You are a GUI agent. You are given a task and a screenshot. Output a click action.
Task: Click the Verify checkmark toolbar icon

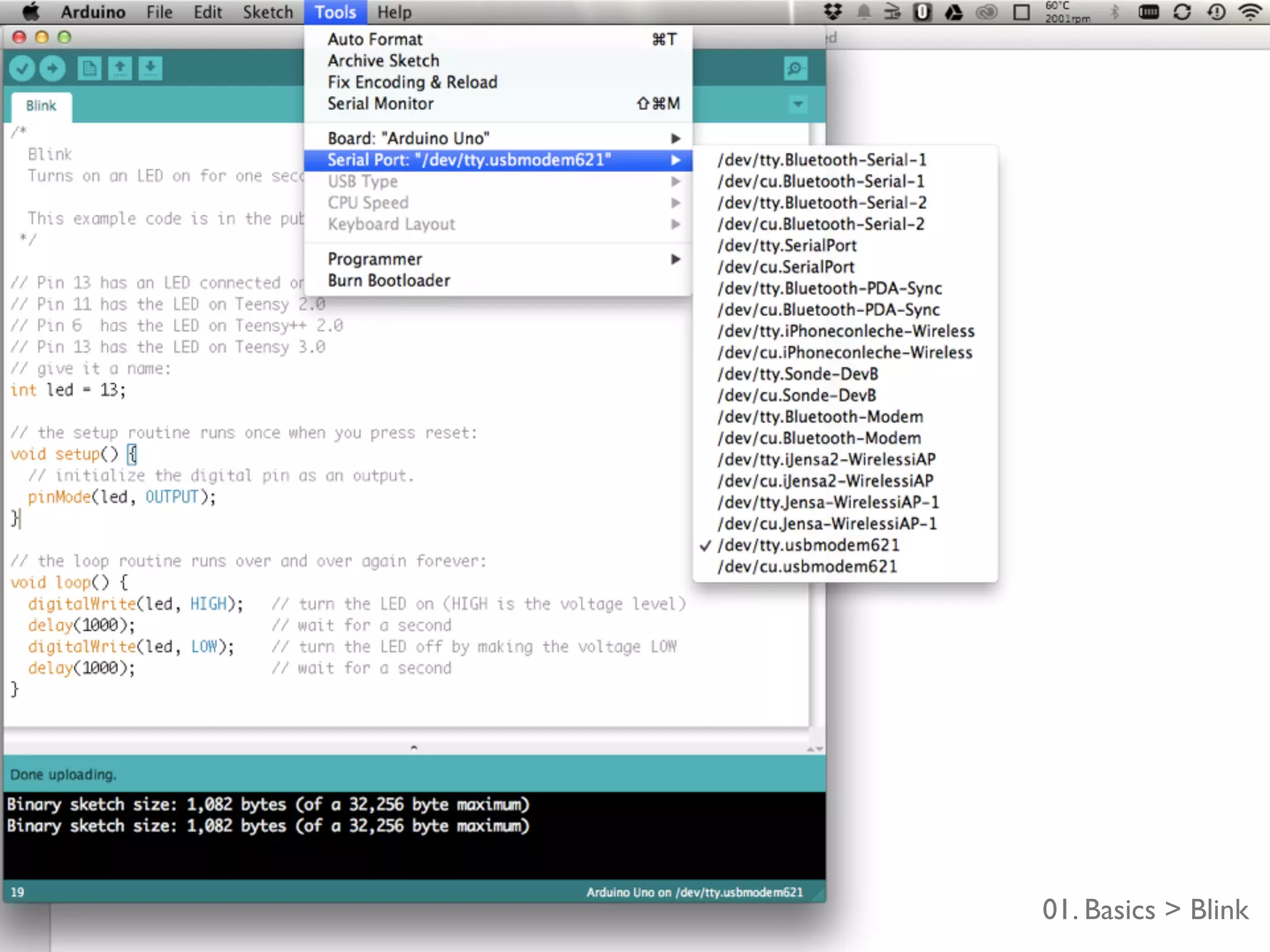pyautogui.click(x=22, y=68)
